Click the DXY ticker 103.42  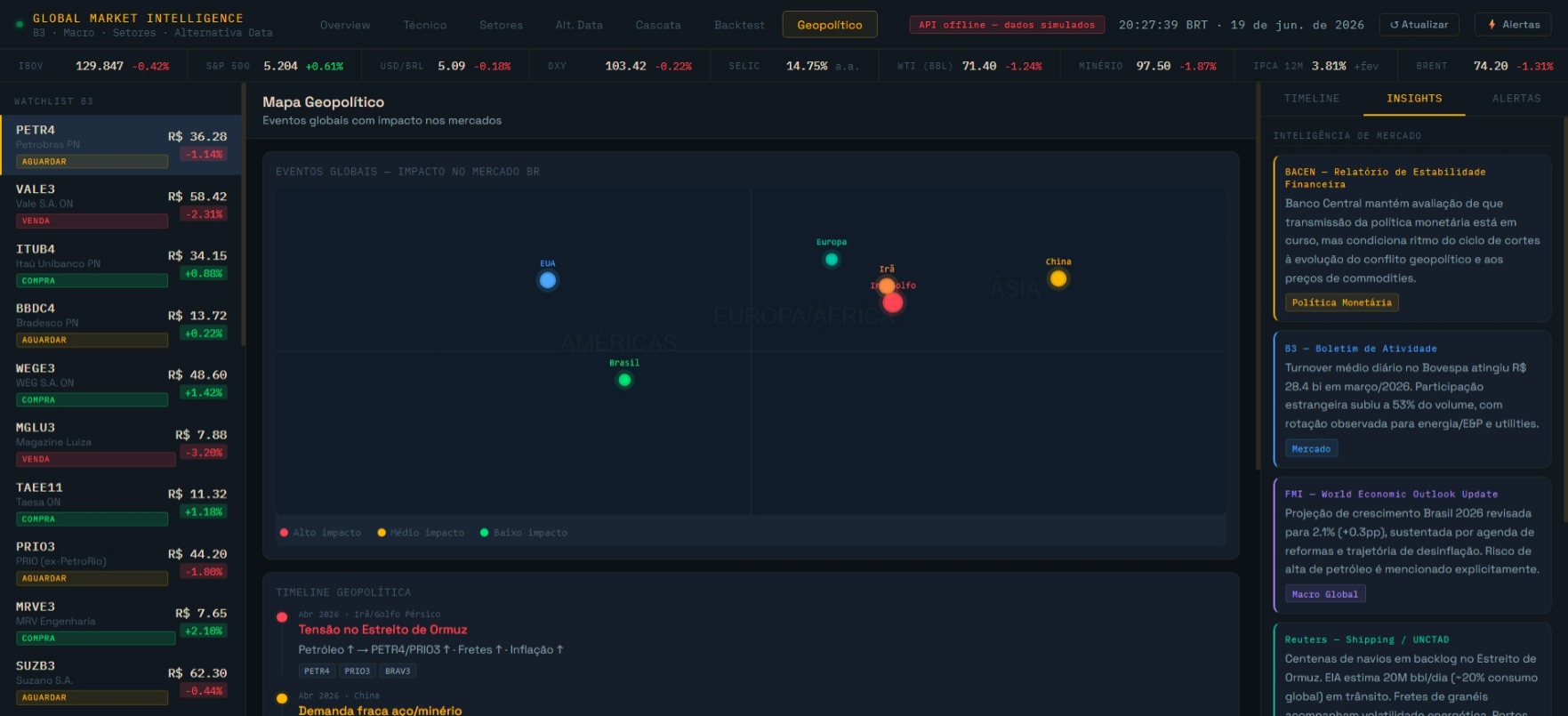point(625,66)
